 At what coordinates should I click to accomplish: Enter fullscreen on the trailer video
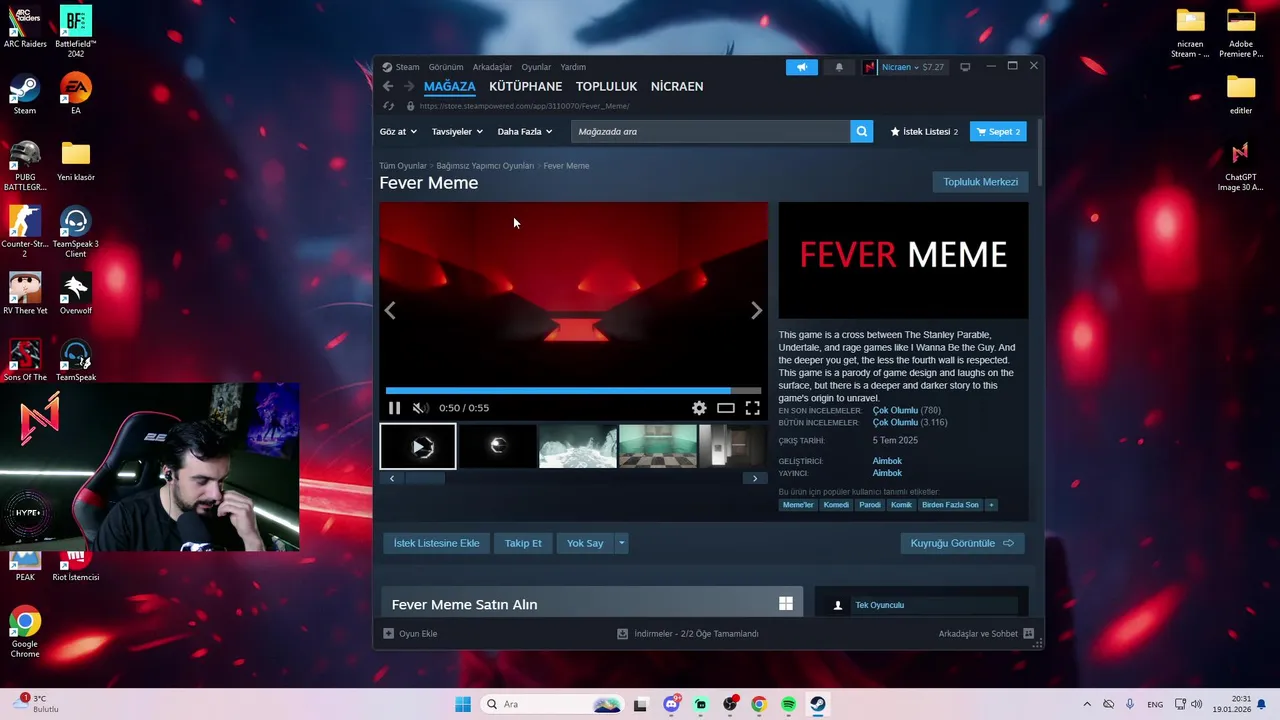pos(752,408)
